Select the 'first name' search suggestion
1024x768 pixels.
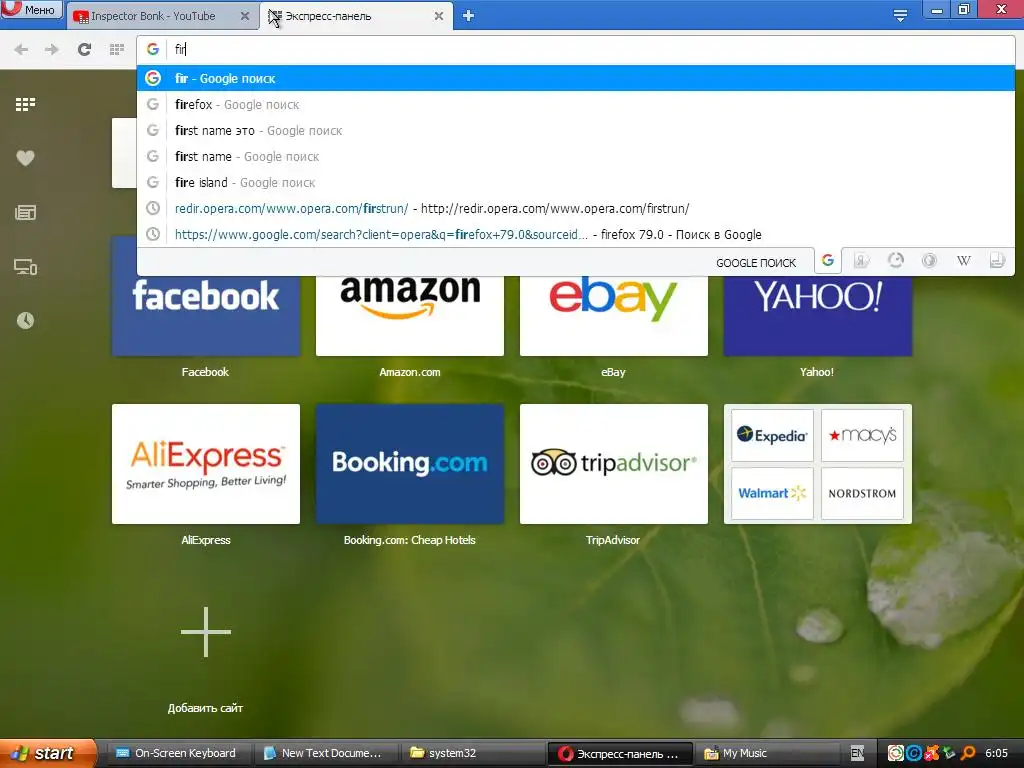click(576, 157)
